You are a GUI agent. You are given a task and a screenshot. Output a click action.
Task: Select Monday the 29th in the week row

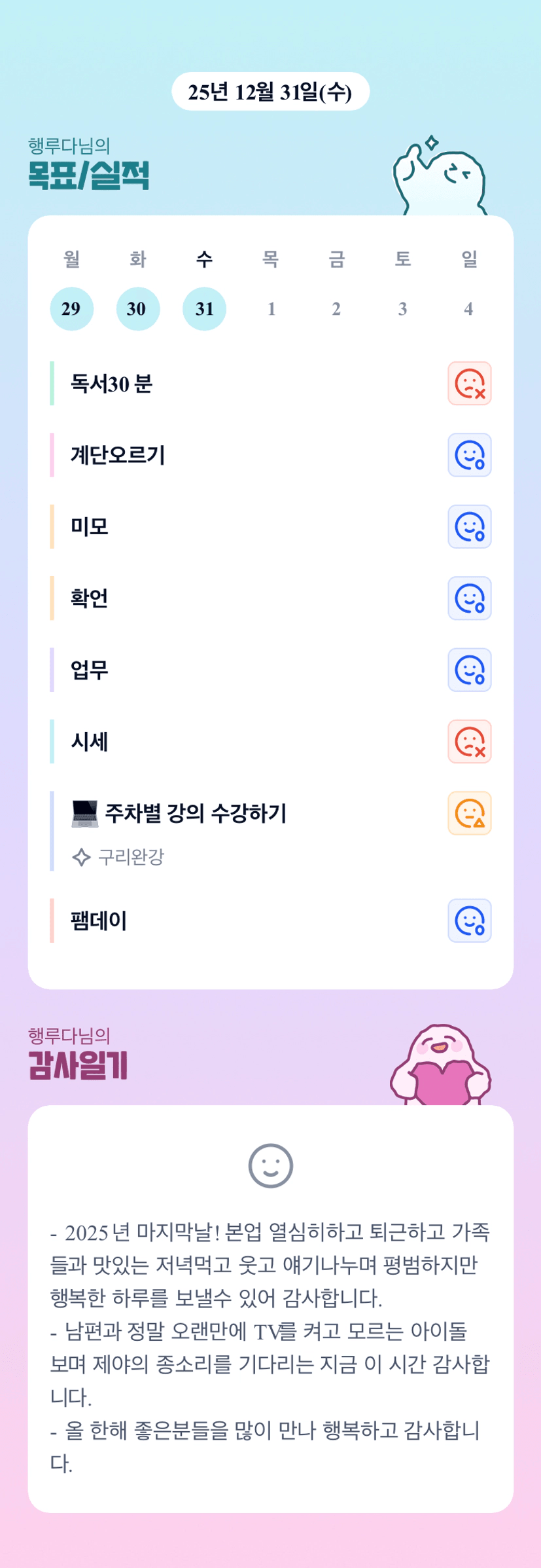[x=71, y=308]
